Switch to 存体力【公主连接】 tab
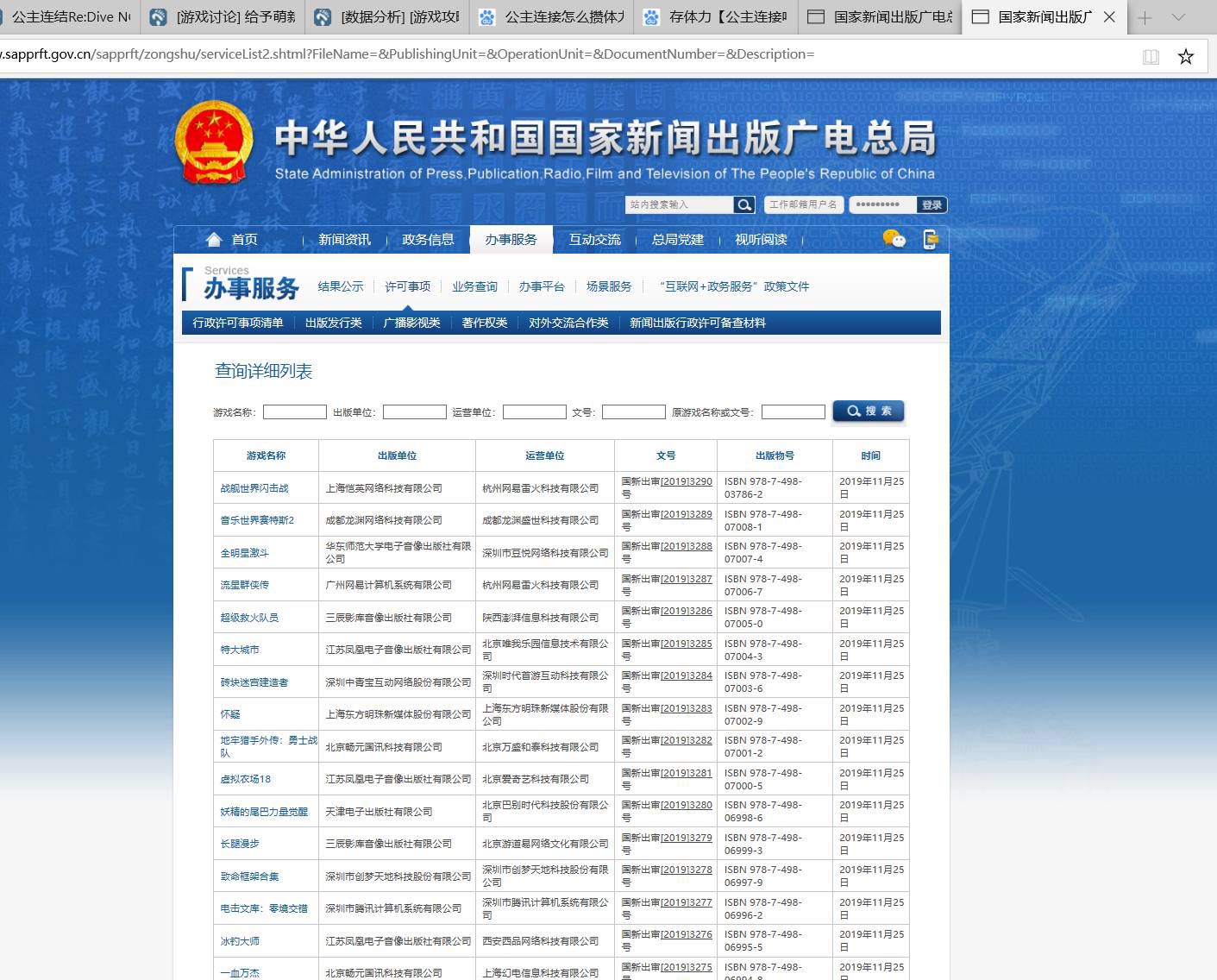The height and width of the screenshot is (980, 1217). coord(715,17)
